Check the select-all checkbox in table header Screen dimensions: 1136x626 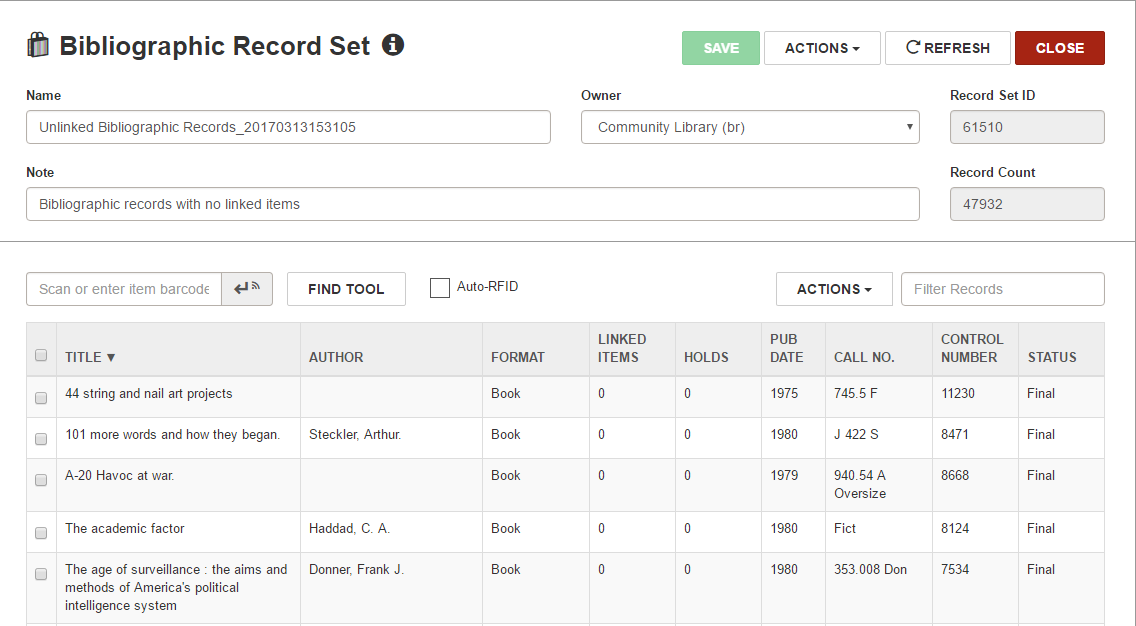pyautogui.click(x=41, y=355)
